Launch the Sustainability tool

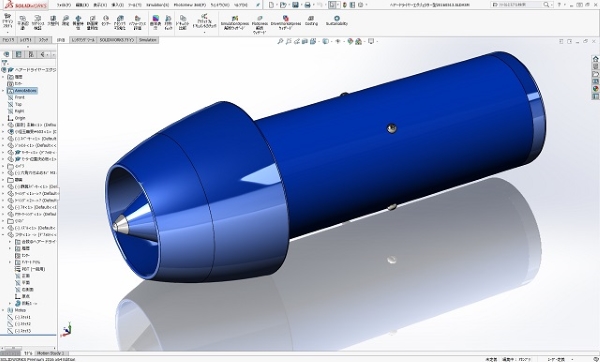(x=337, y=20)
